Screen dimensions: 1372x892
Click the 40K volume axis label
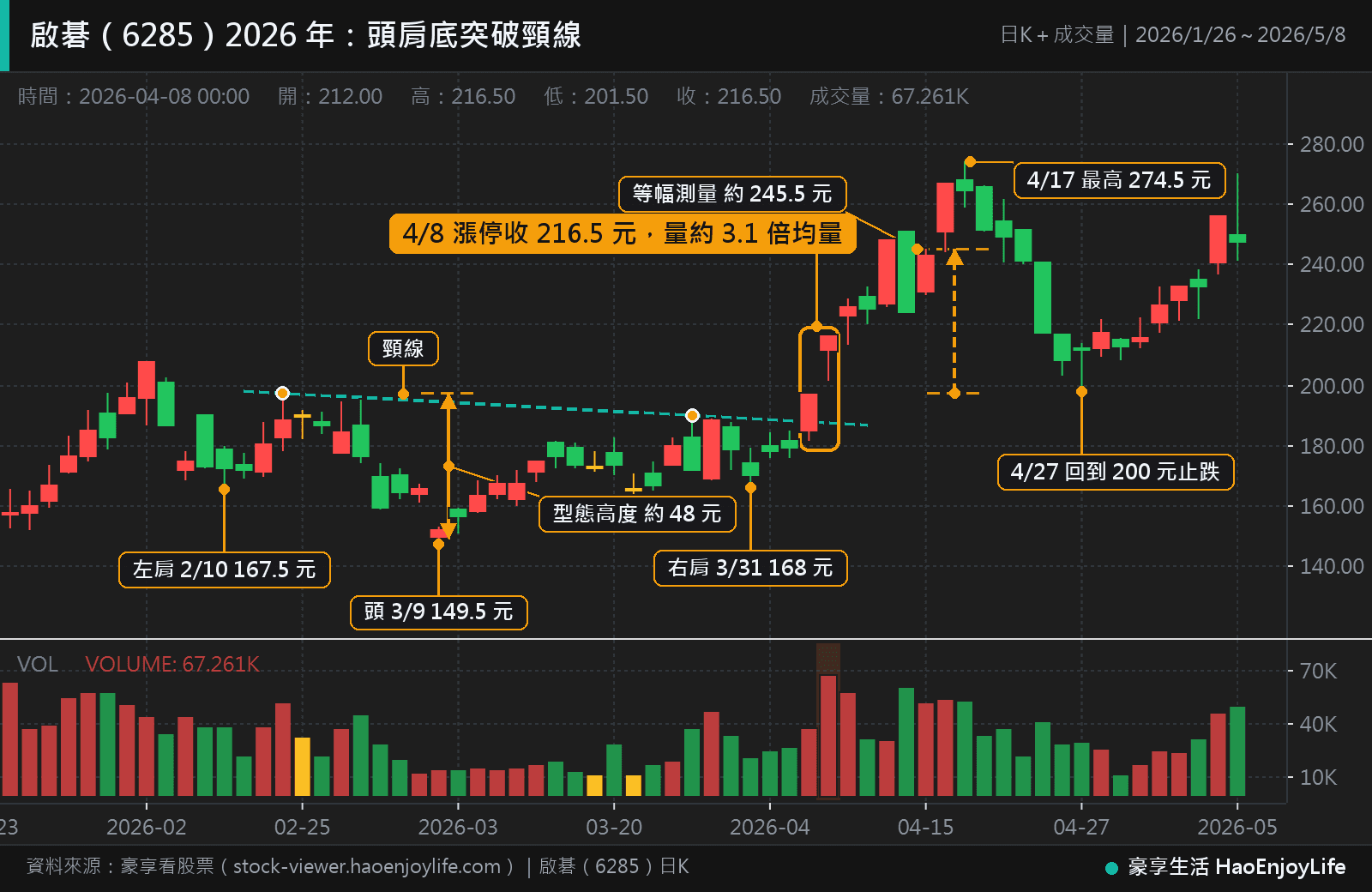(1319, 724)
